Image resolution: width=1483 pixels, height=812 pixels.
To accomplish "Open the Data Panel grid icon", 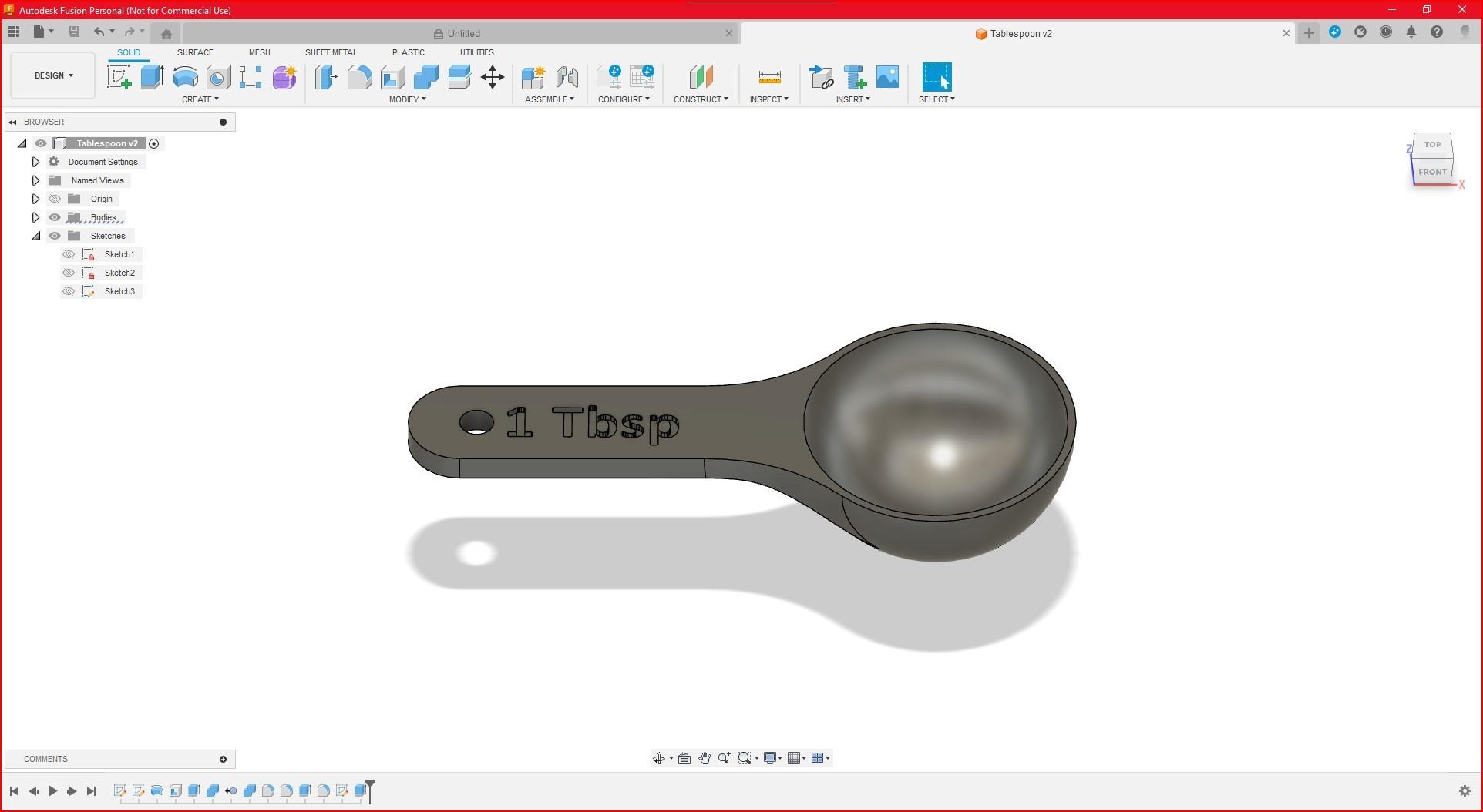I will coord(14,32).
